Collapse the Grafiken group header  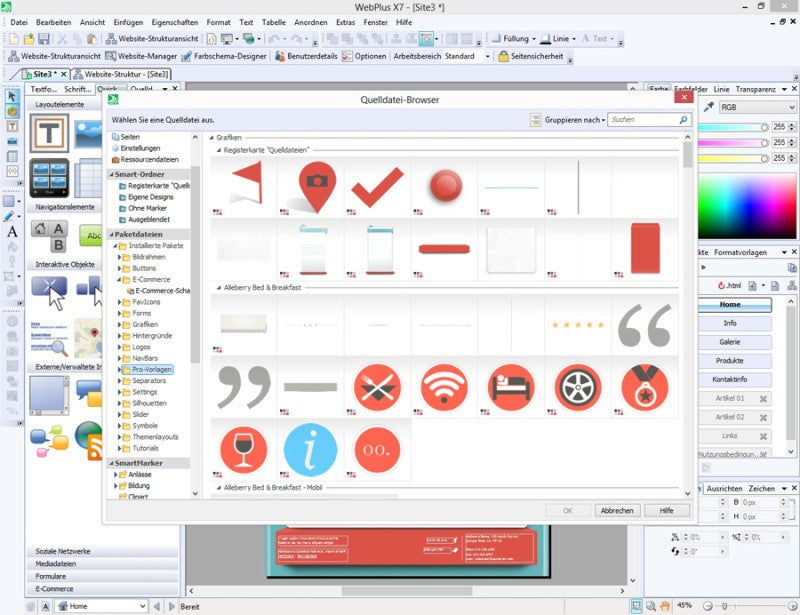click(x=211, y=137)
